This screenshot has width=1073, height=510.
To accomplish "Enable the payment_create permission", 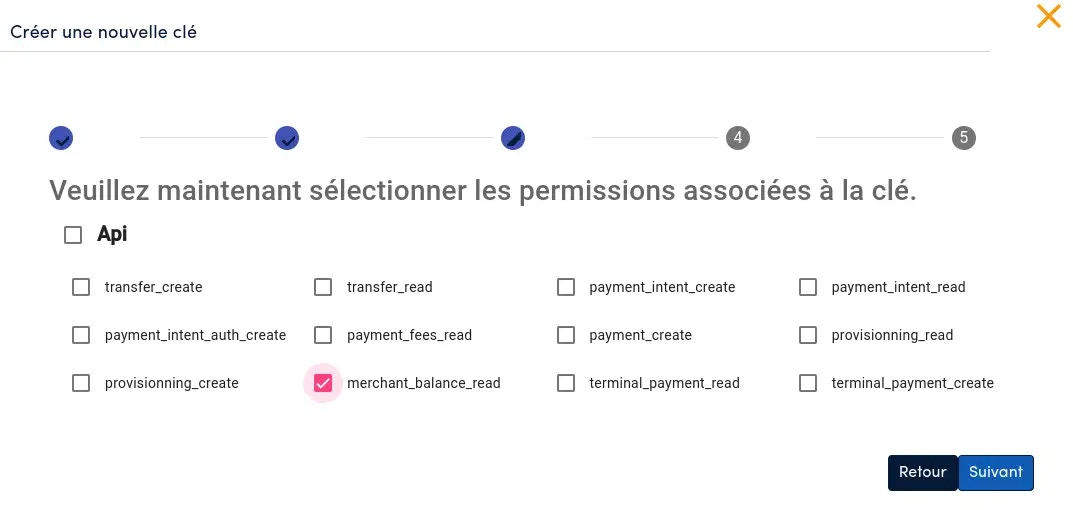I will coord(566,335).
